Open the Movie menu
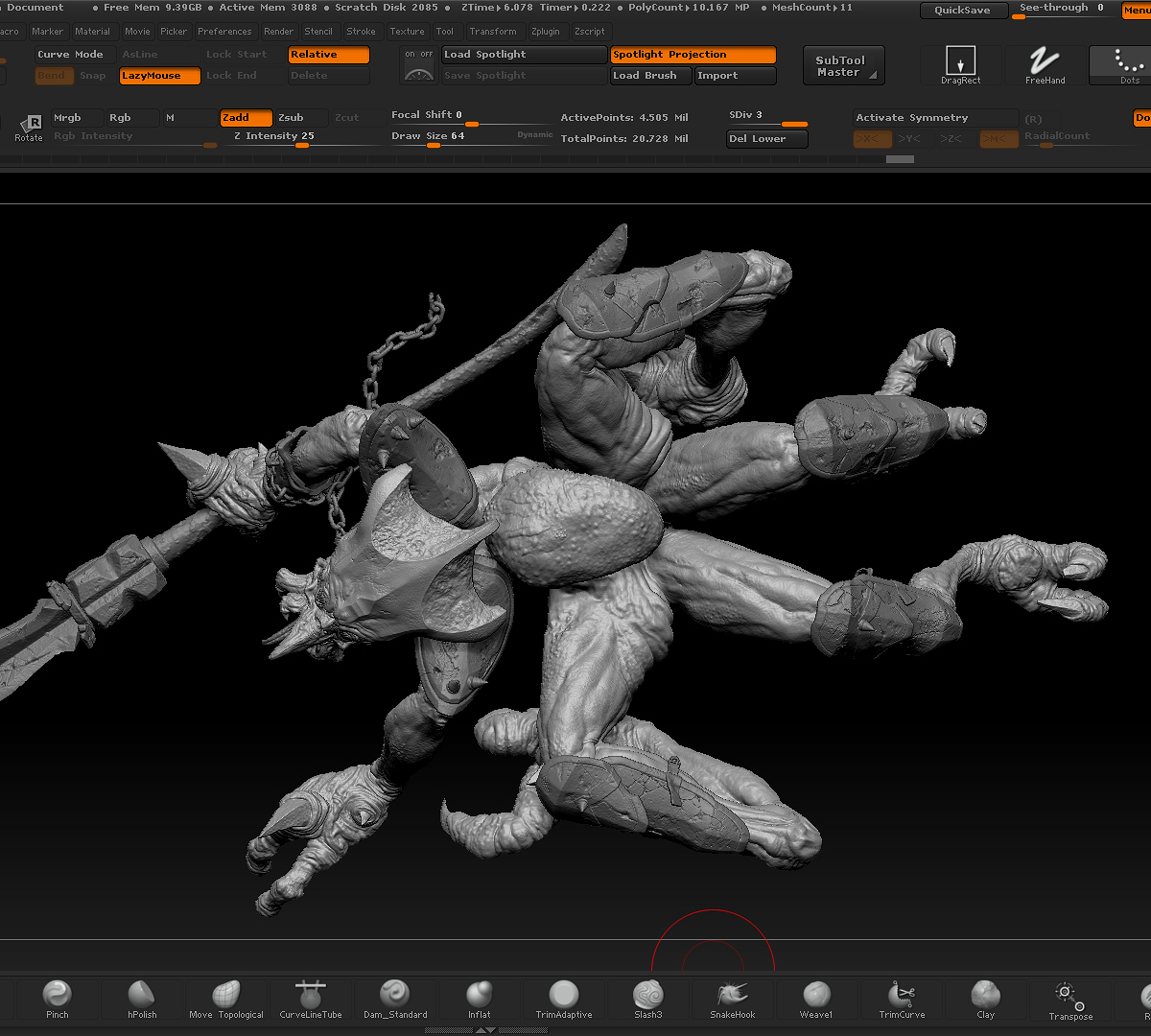1151x1036 pixels. point(137,32)
